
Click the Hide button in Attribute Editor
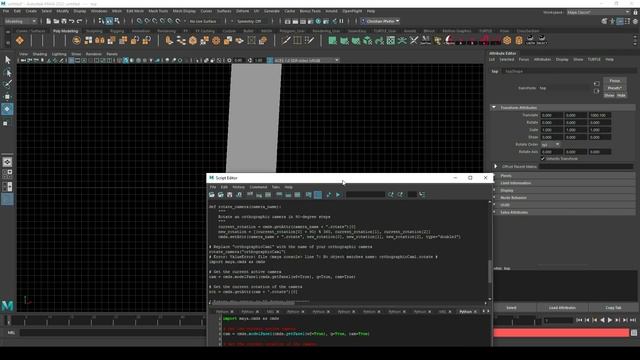coord(621,95)
